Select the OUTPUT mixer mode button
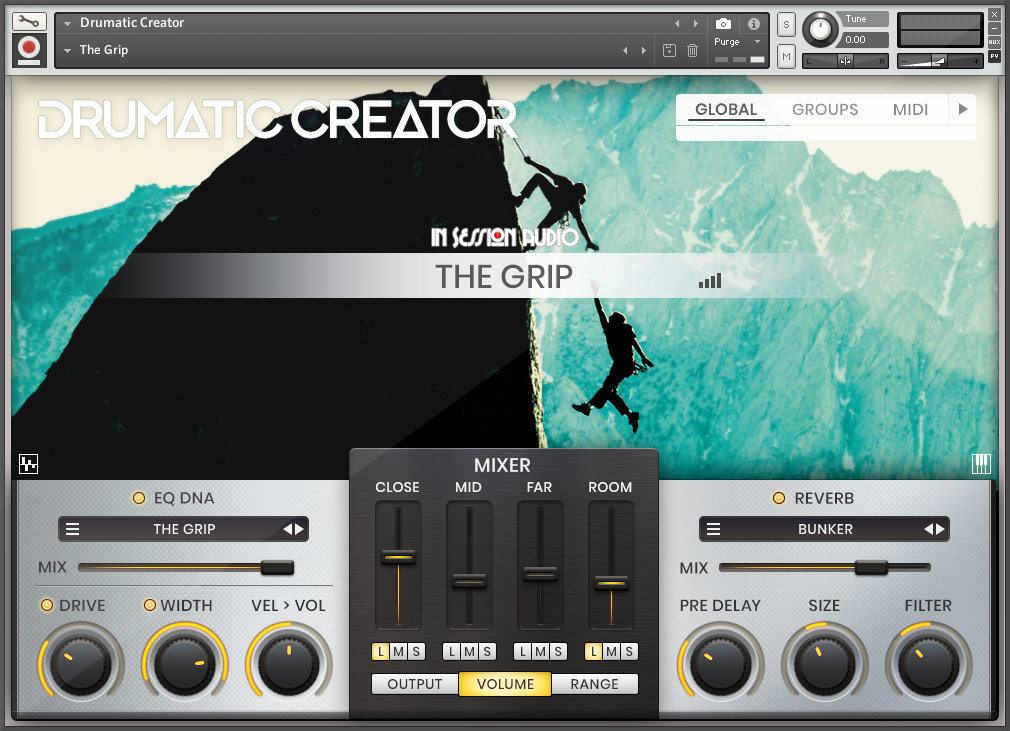This screenshot has width=1010, height=731. [414, 684]
